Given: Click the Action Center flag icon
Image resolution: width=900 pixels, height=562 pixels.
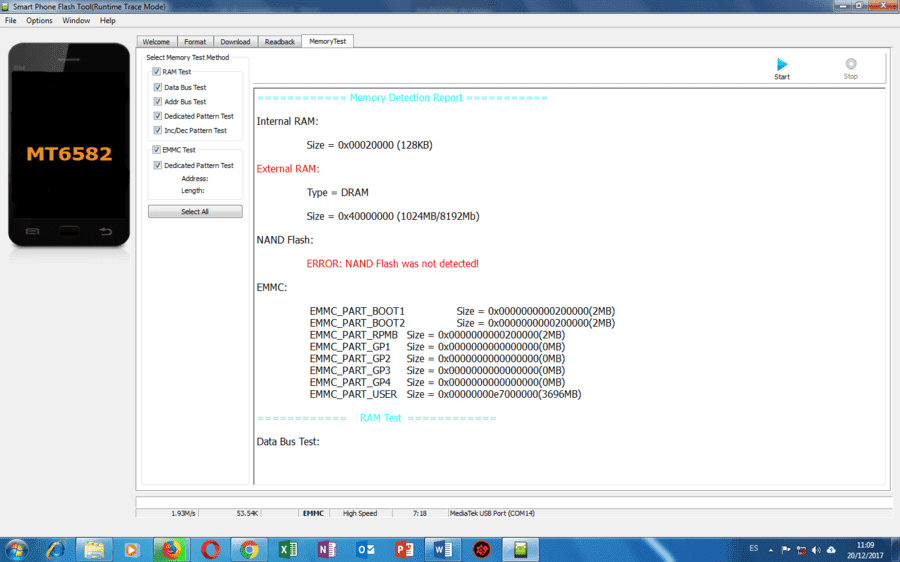Looking at the screenshot, I should pos(786,550).
